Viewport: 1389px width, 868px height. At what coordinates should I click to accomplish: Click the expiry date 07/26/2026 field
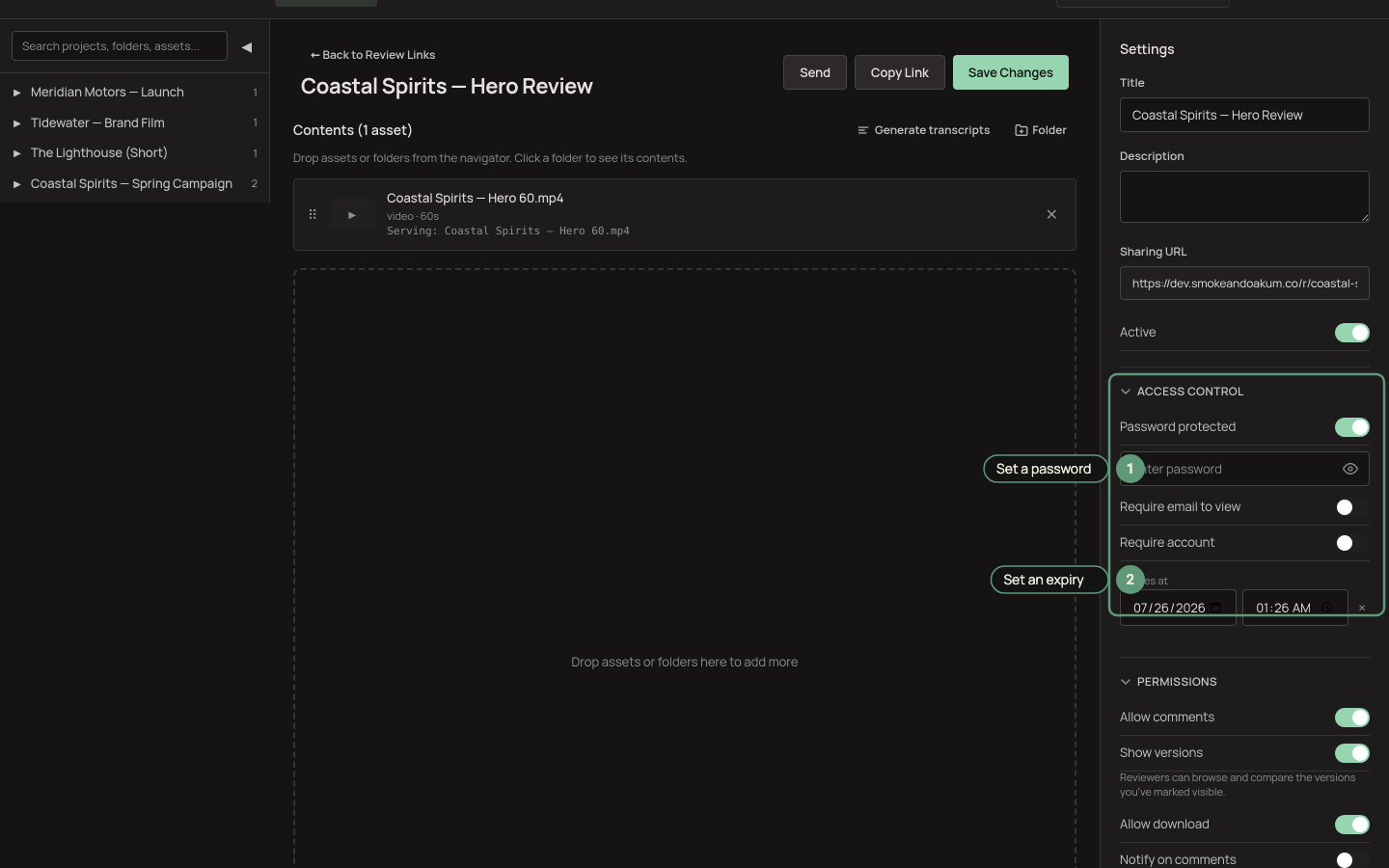1178,608
